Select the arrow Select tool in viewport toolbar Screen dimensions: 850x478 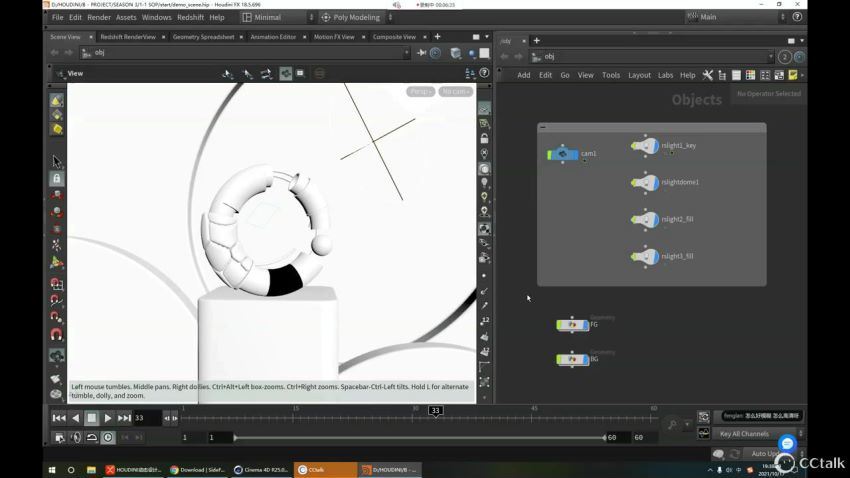pyautogui.click(x=56, y=162)
